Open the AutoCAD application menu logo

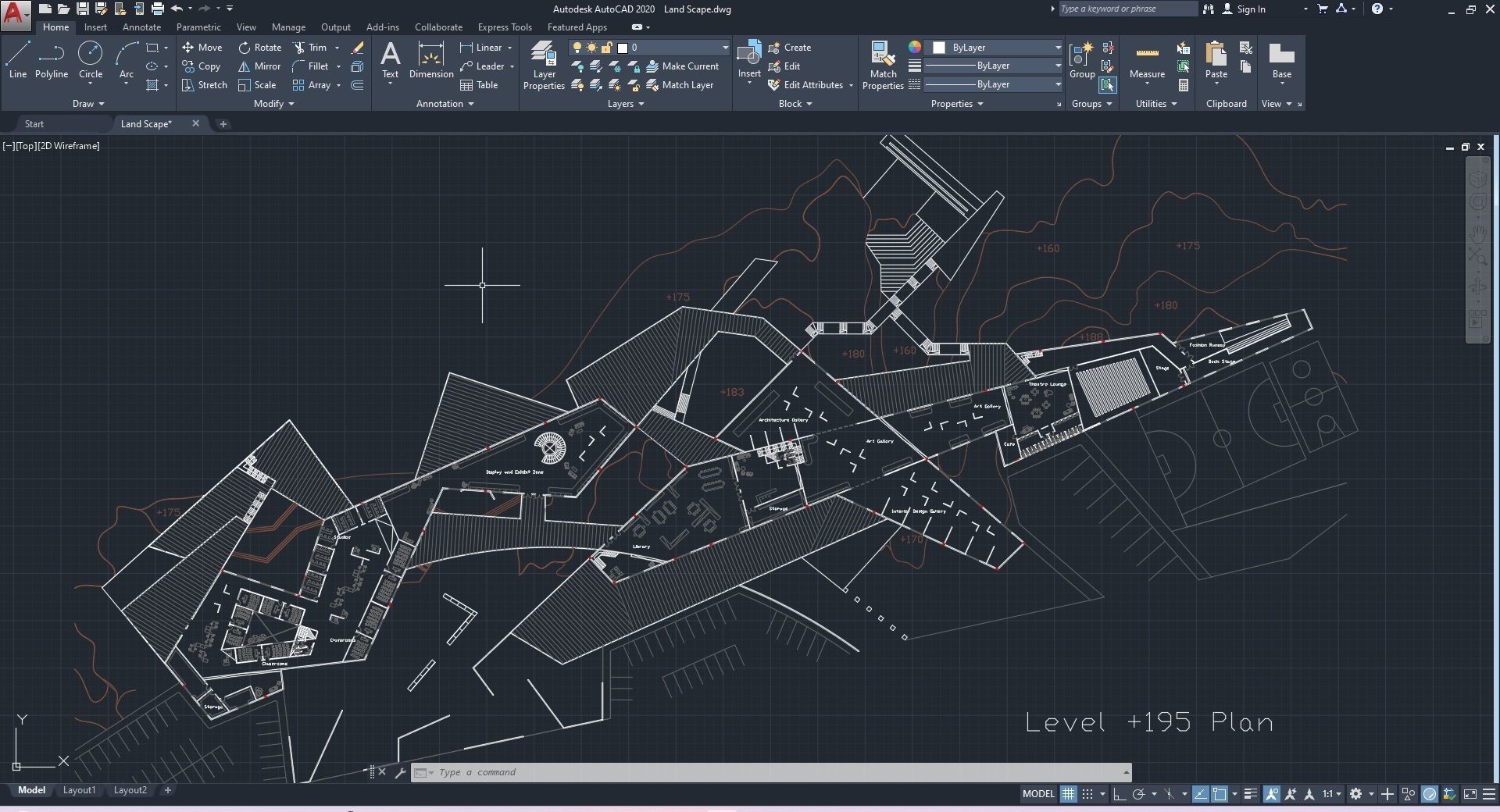pos(16,15)
